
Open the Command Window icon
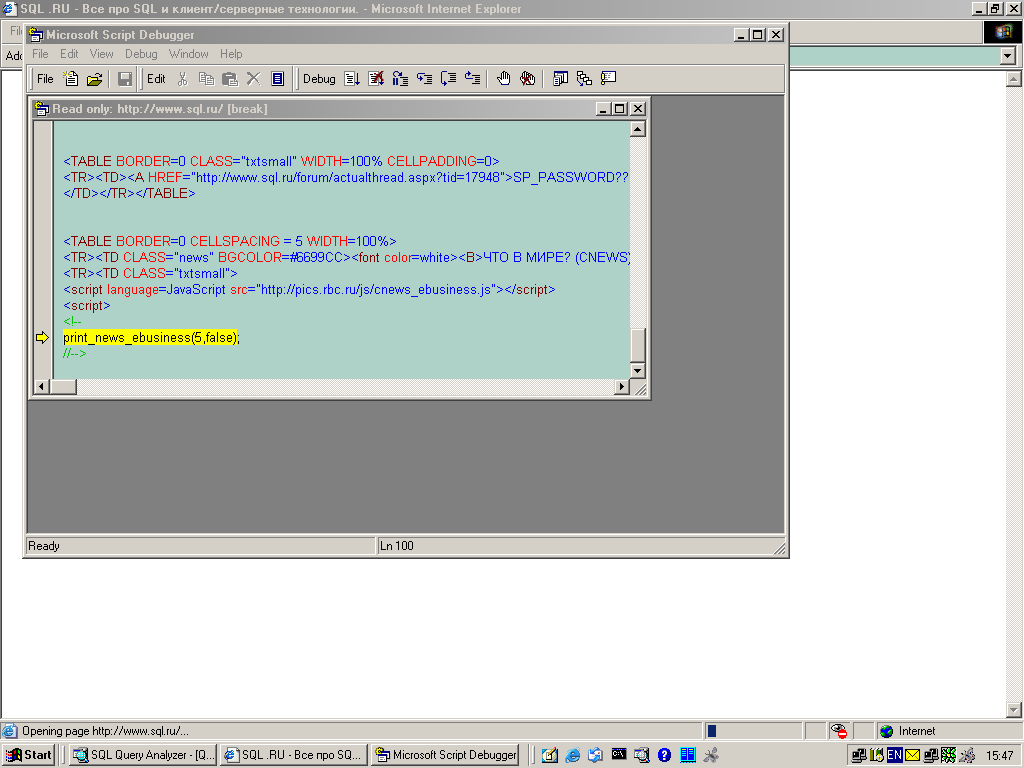[608, 79]
